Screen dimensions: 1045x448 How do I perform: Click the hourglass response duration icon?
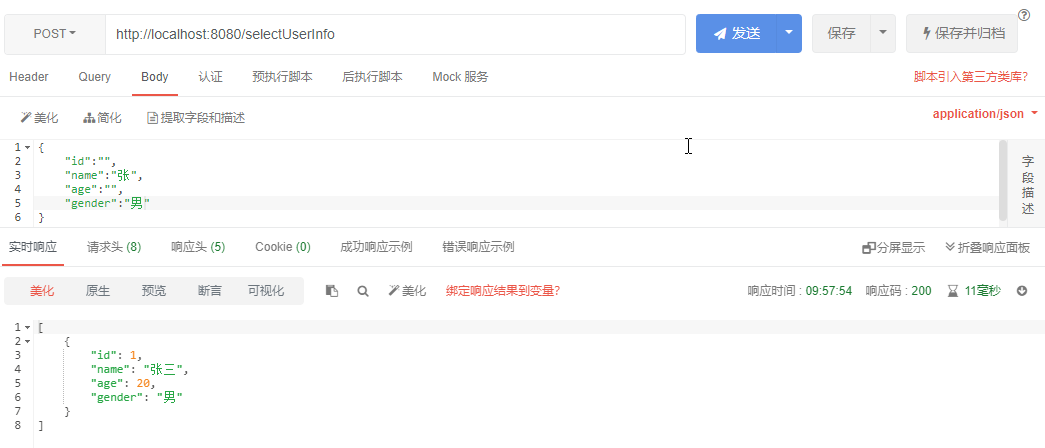(x=953, y=291)
